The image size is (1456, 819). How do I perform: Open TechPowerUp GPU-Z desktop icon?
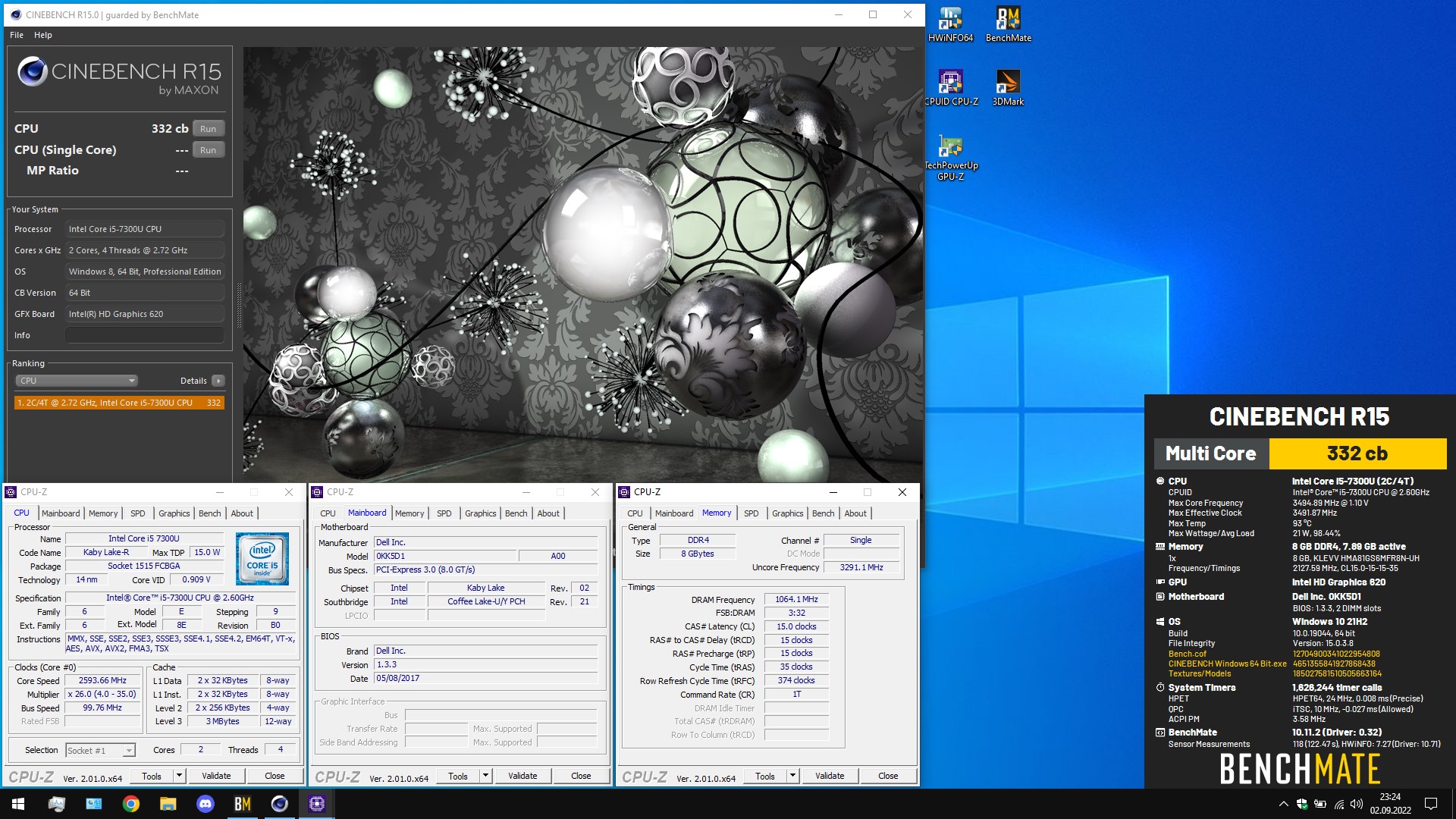(950, 158)
